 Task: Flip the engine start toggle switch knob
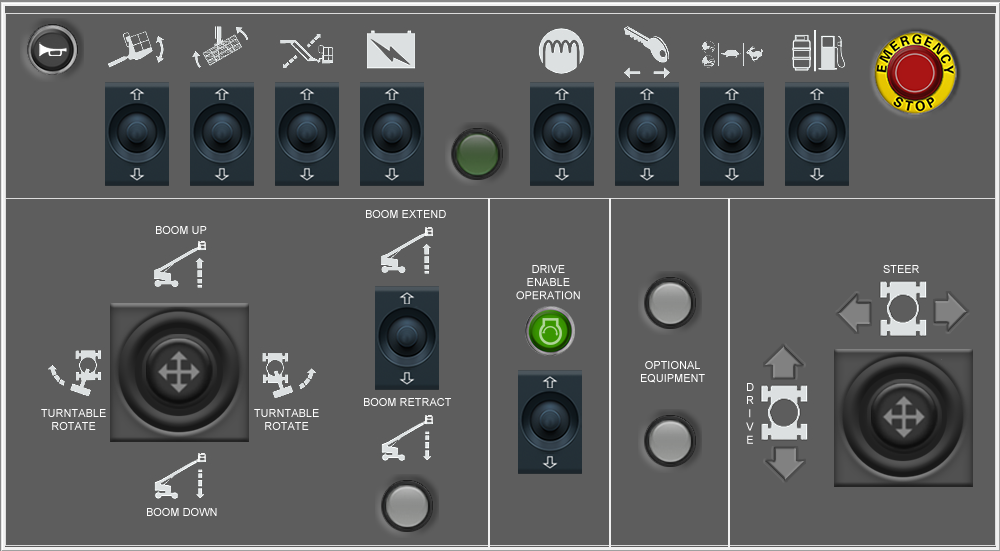[647, 133]
